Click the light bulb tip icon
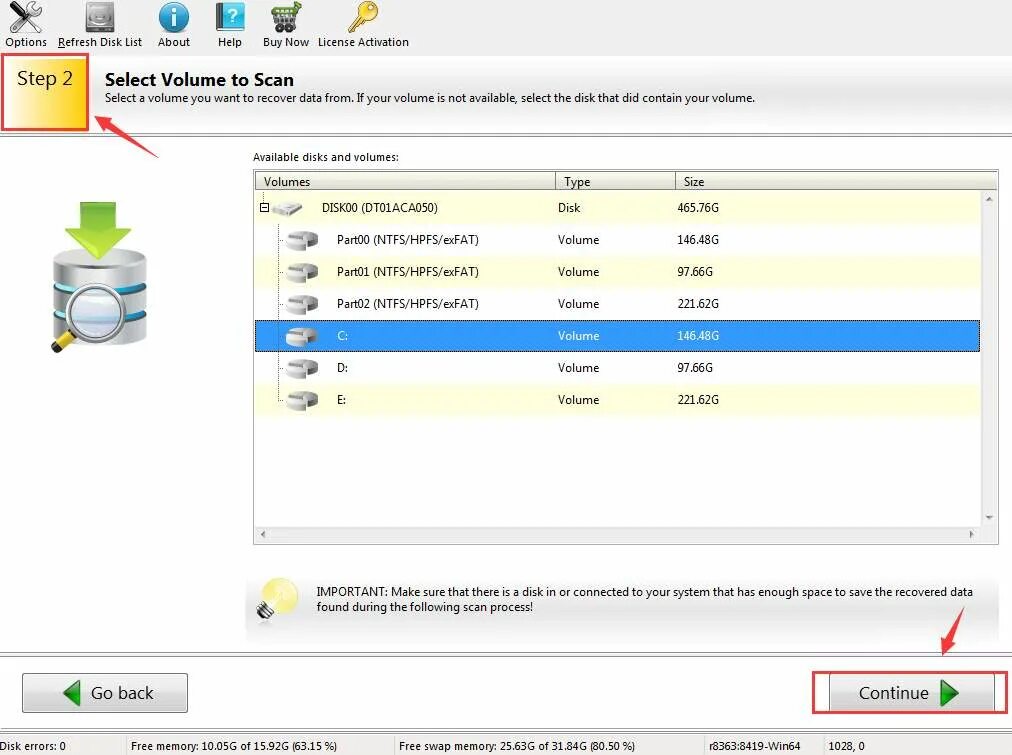The image size is (1012, 755). (x=278, y=599)
